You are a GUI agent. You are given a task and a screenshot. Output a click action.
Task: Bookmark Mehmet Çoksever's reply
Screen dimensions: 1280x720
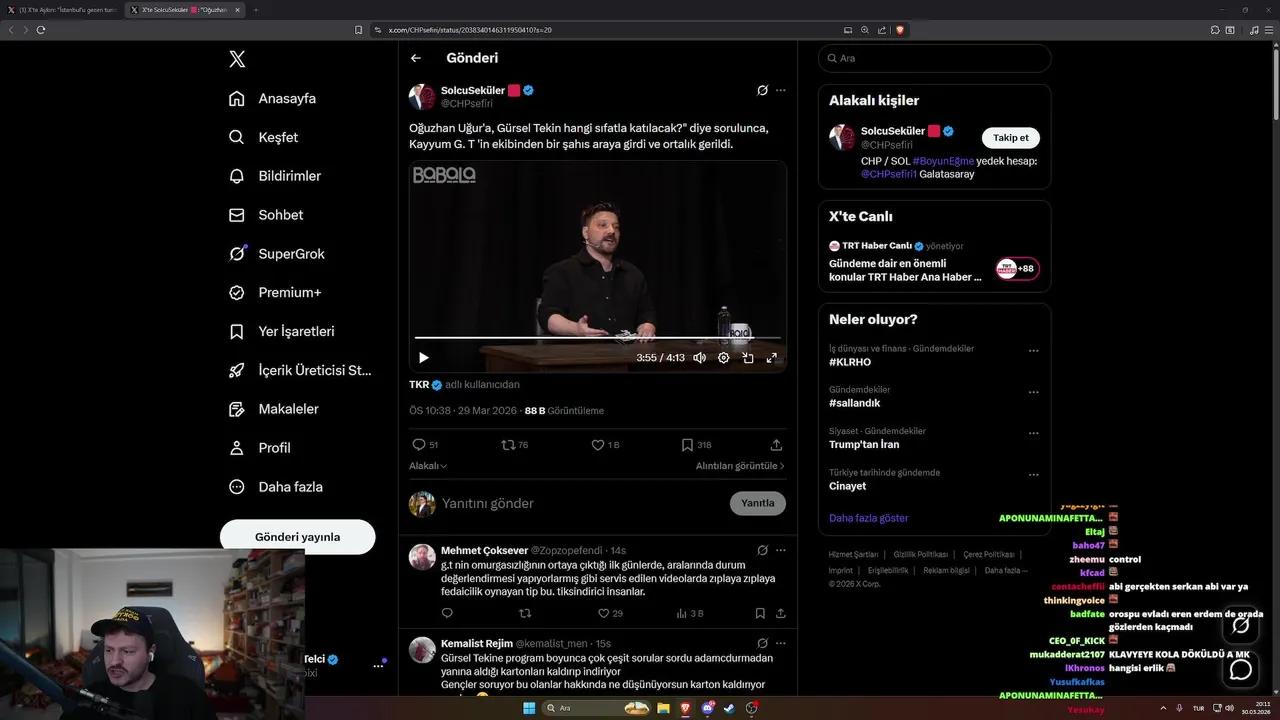click(x=760, y=613)
